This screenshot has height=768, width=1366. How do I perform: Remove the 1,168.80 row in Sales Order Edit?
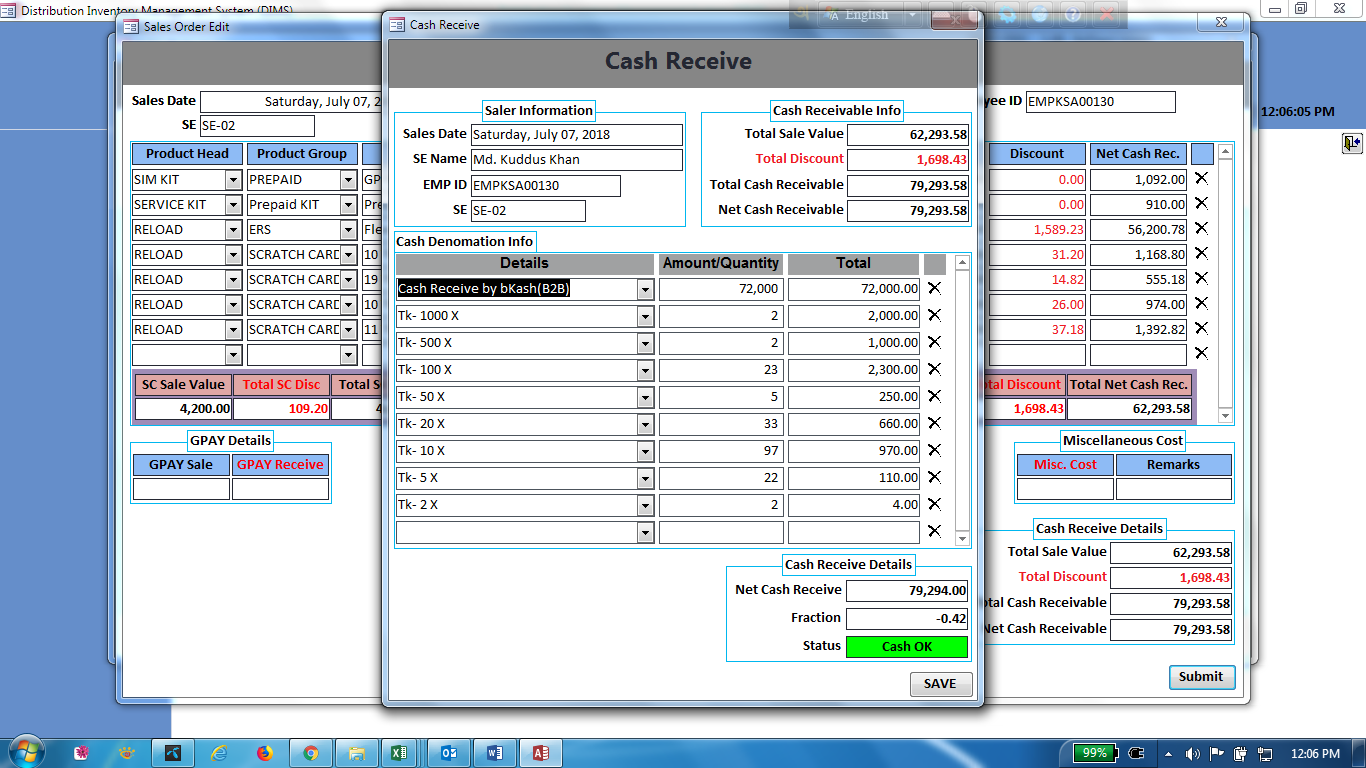[x=1201, y=254]
